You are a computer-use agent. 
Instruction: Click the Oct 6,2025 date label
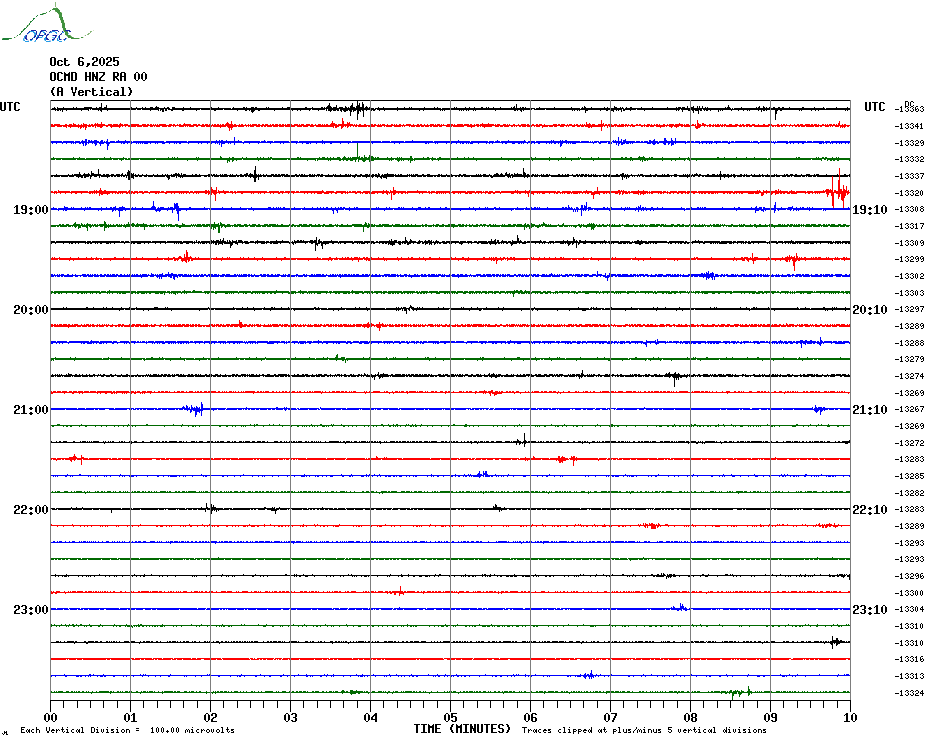[x=84, y=62]
